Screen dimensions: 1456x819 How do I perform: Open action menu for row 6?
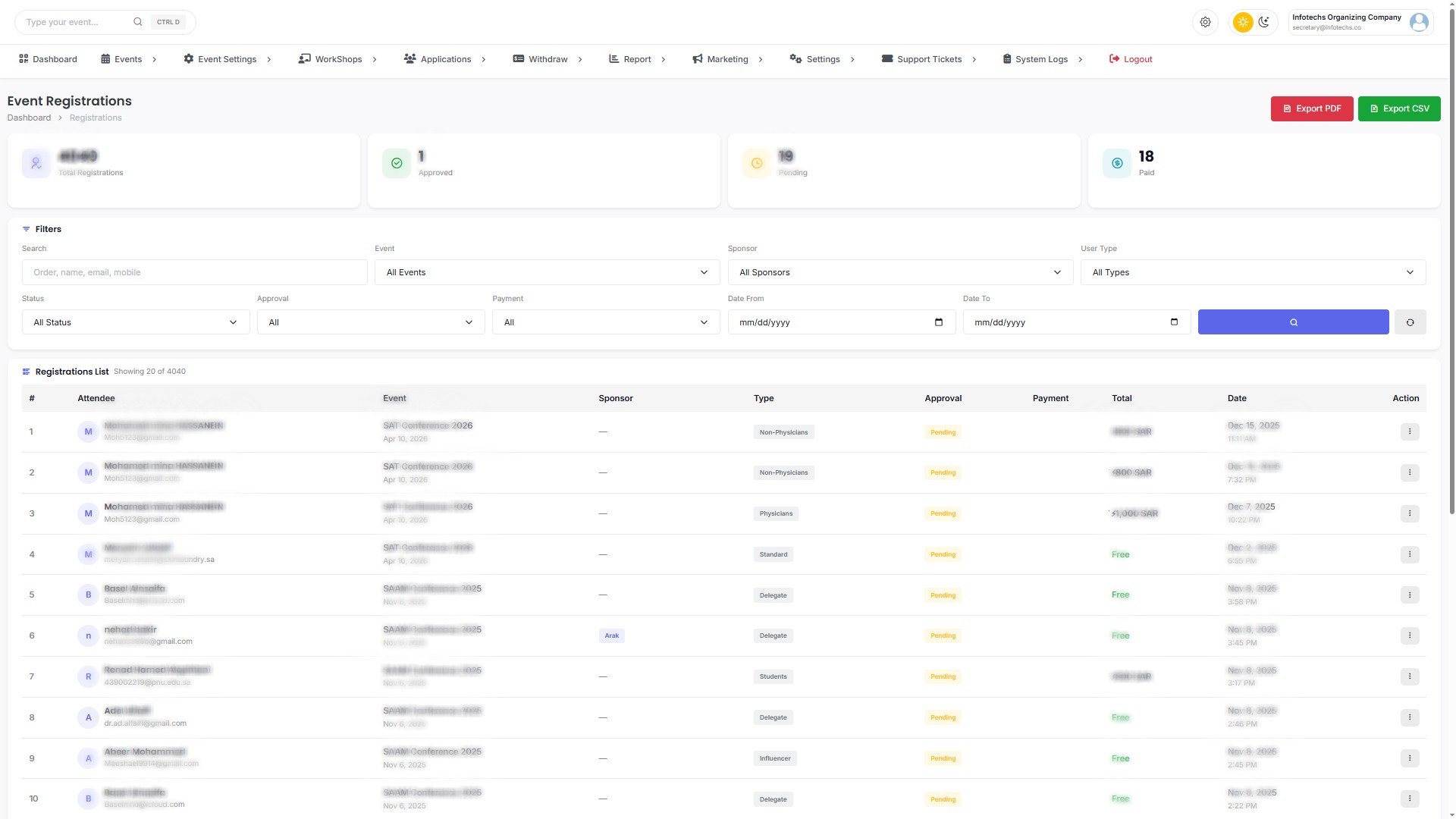point(1409,635)
